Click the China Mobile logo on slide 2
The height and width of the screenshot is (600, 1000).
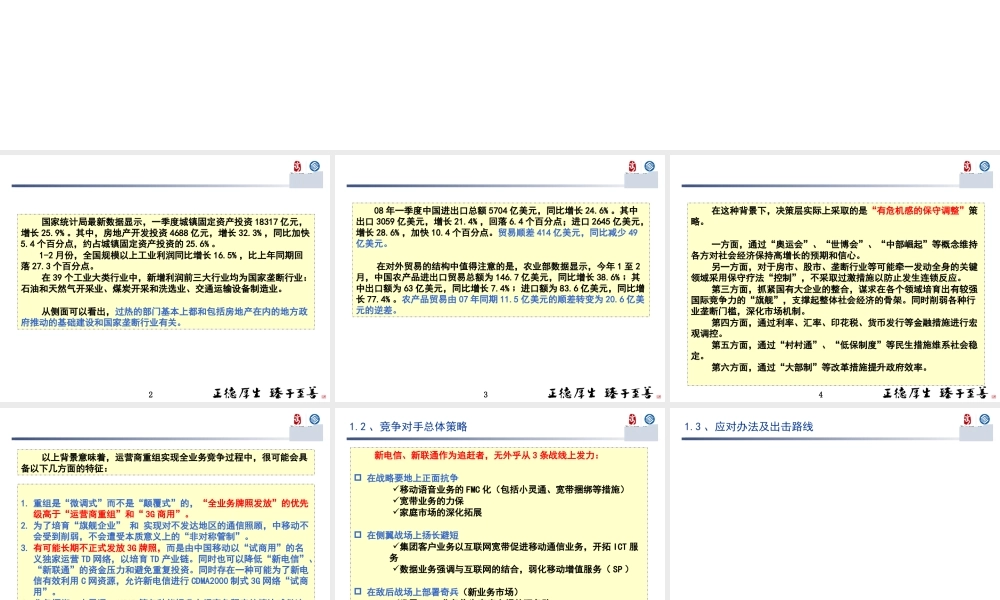point(314,166)
